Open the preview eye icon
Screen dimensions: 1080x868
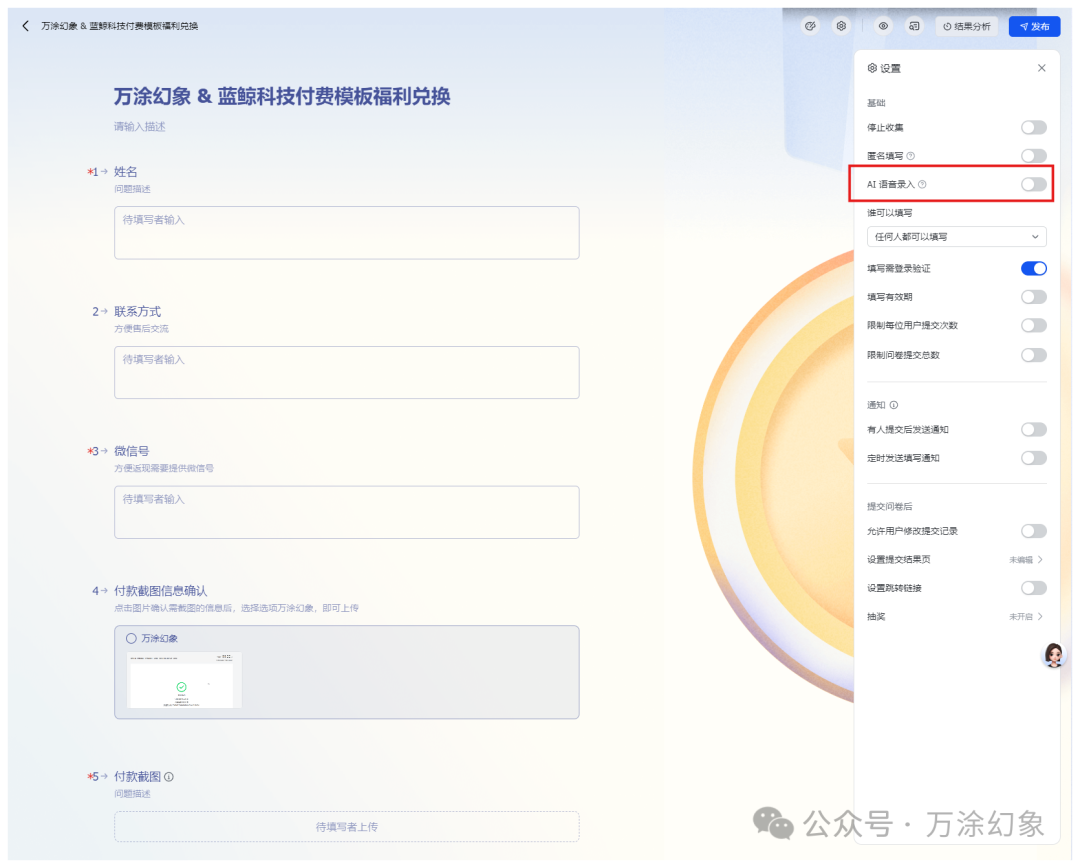(883, 27)
